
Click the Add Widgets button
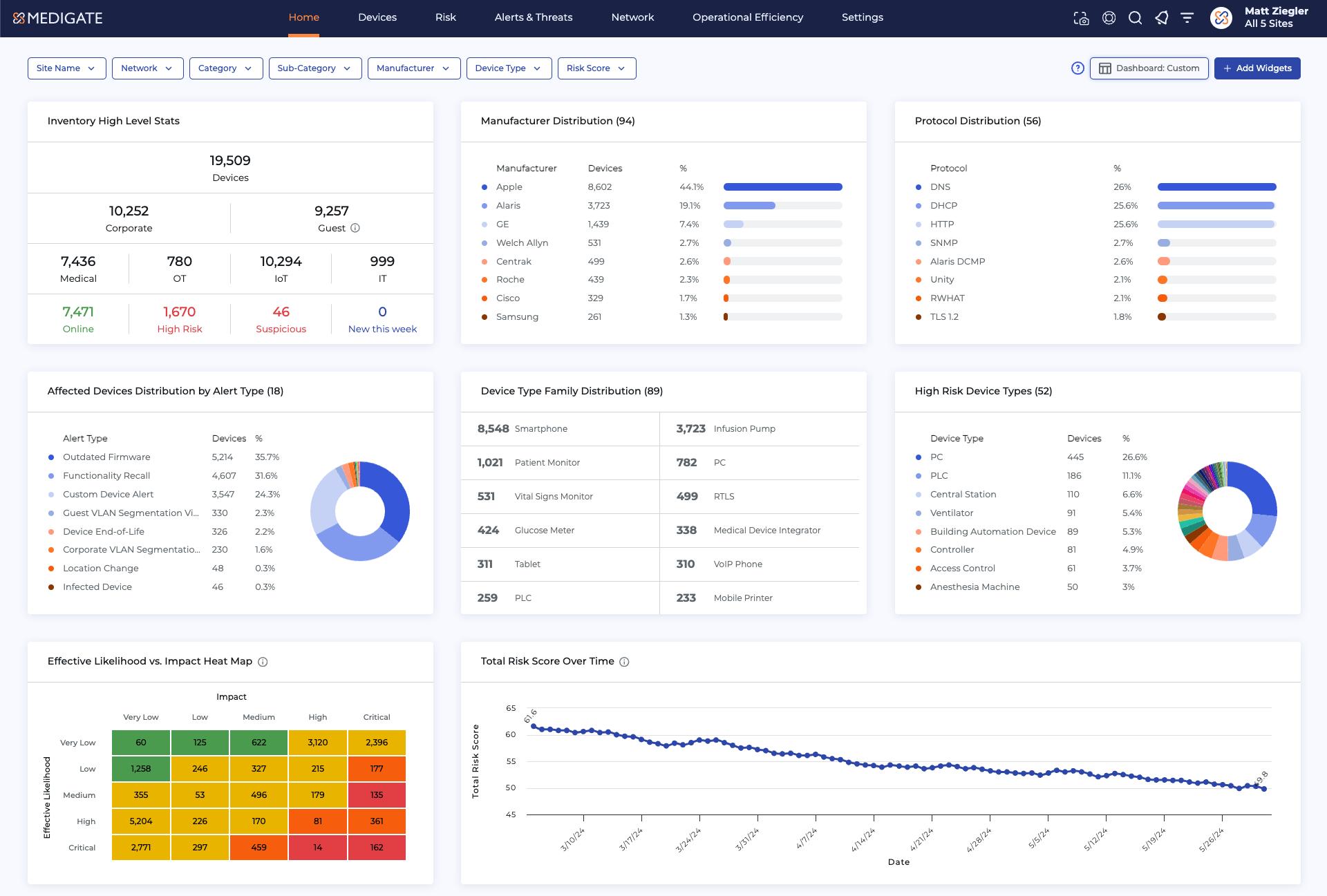(x=1257, y=68)
